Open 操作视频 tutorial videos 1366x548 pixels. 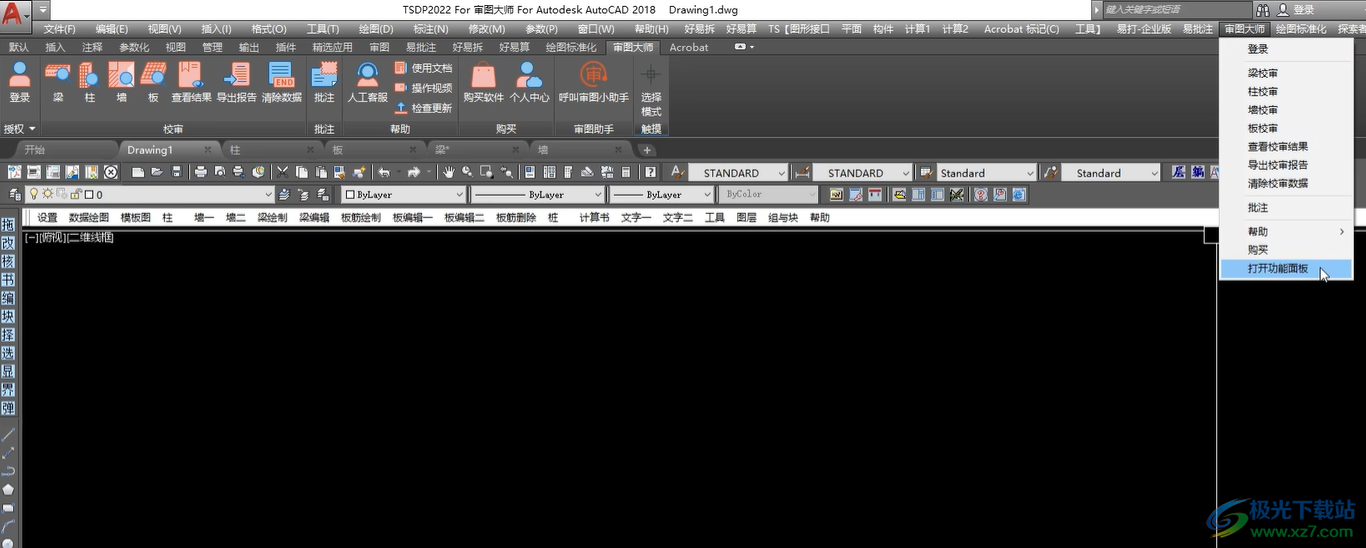[x=423, y=88]
